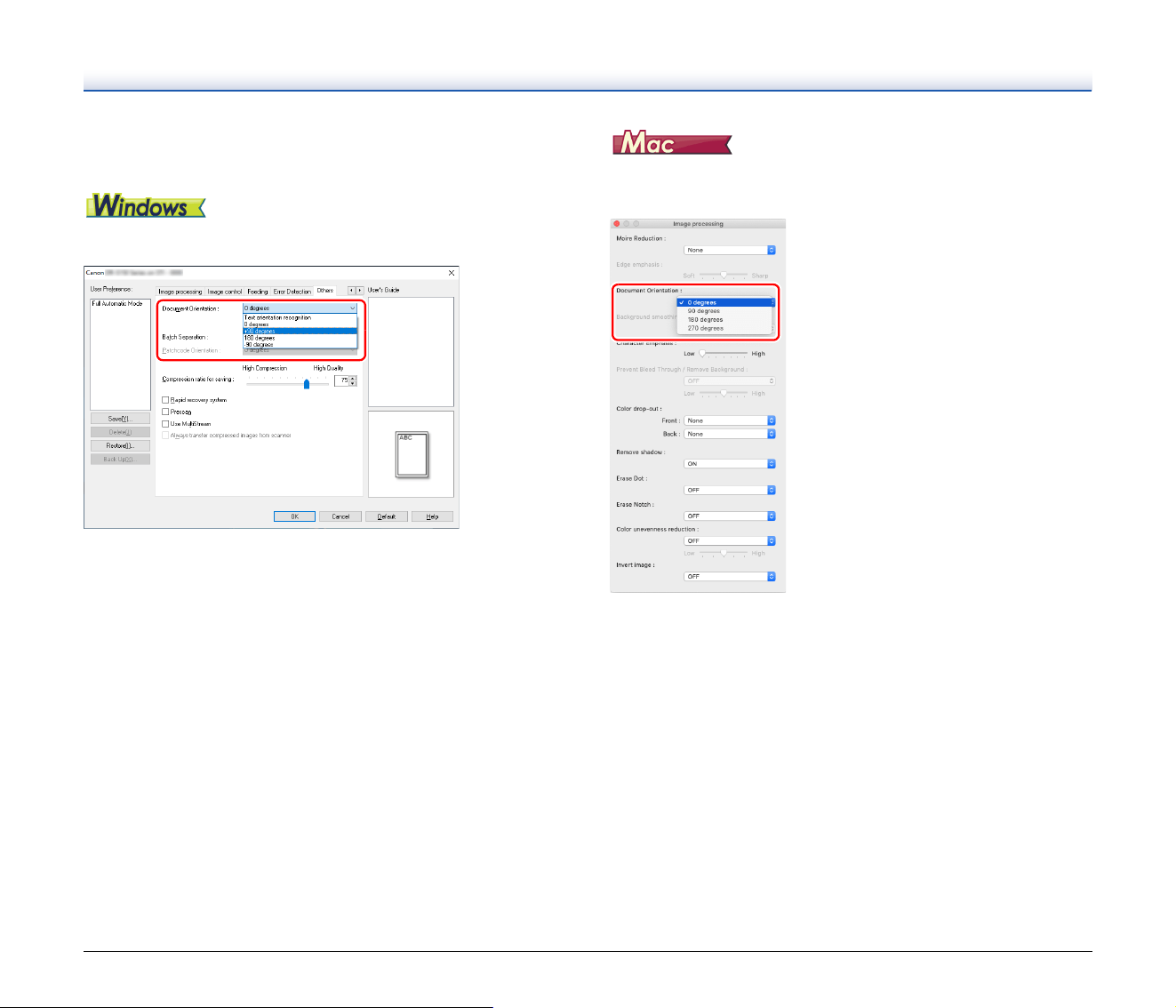The image size is (1176, 1008).
Task: Increase compression value with the up spinner arrow
Action: pyautogui.click(x=353, y=378)
